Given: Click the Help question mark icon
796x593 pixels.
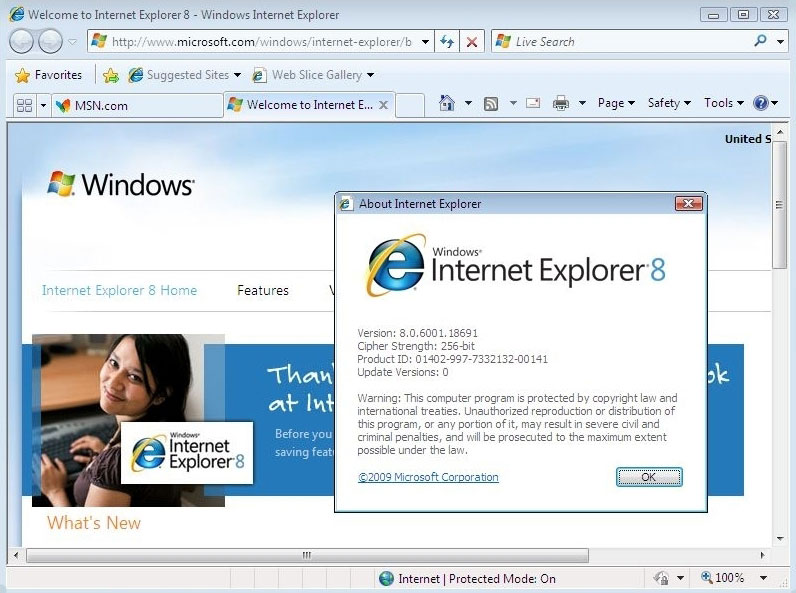Looking at the screenshot, I should [761, 103].
